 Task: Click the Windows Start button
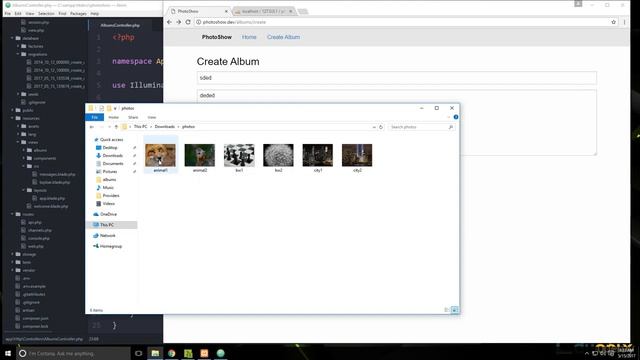(8, 353)
